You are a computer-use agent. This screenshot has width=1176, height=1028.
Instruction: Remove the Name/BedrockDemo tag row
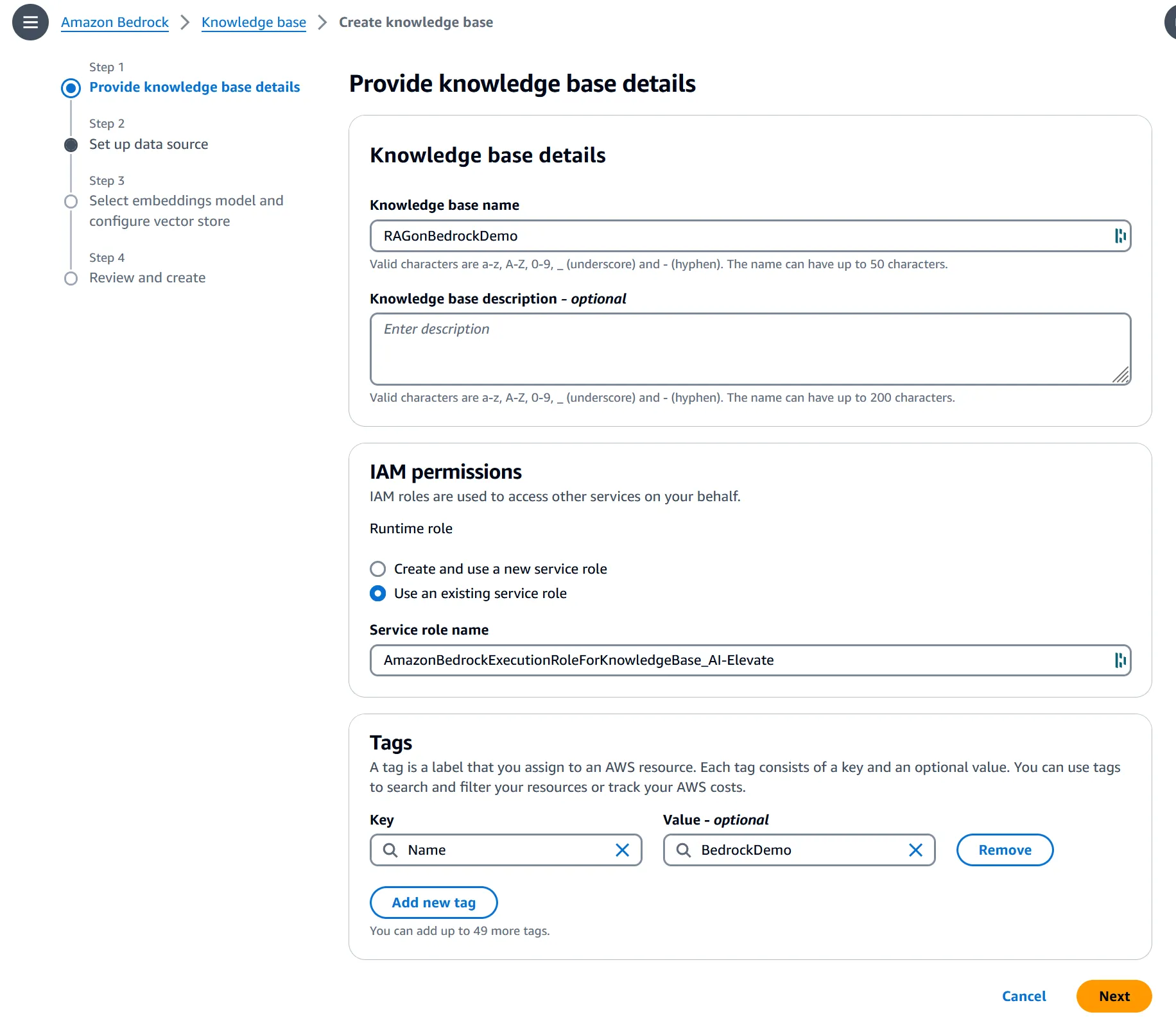[x=1005, y=850]
